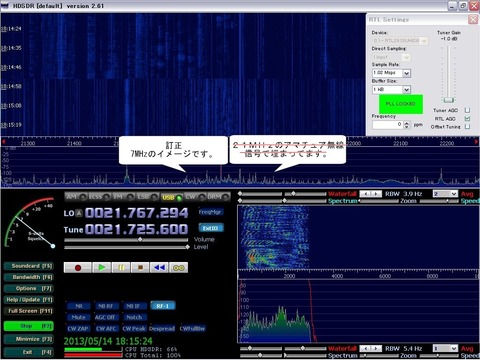
Task: Click the Exit [F4] button
Action: pyautogui.click(x=28, y=352)
